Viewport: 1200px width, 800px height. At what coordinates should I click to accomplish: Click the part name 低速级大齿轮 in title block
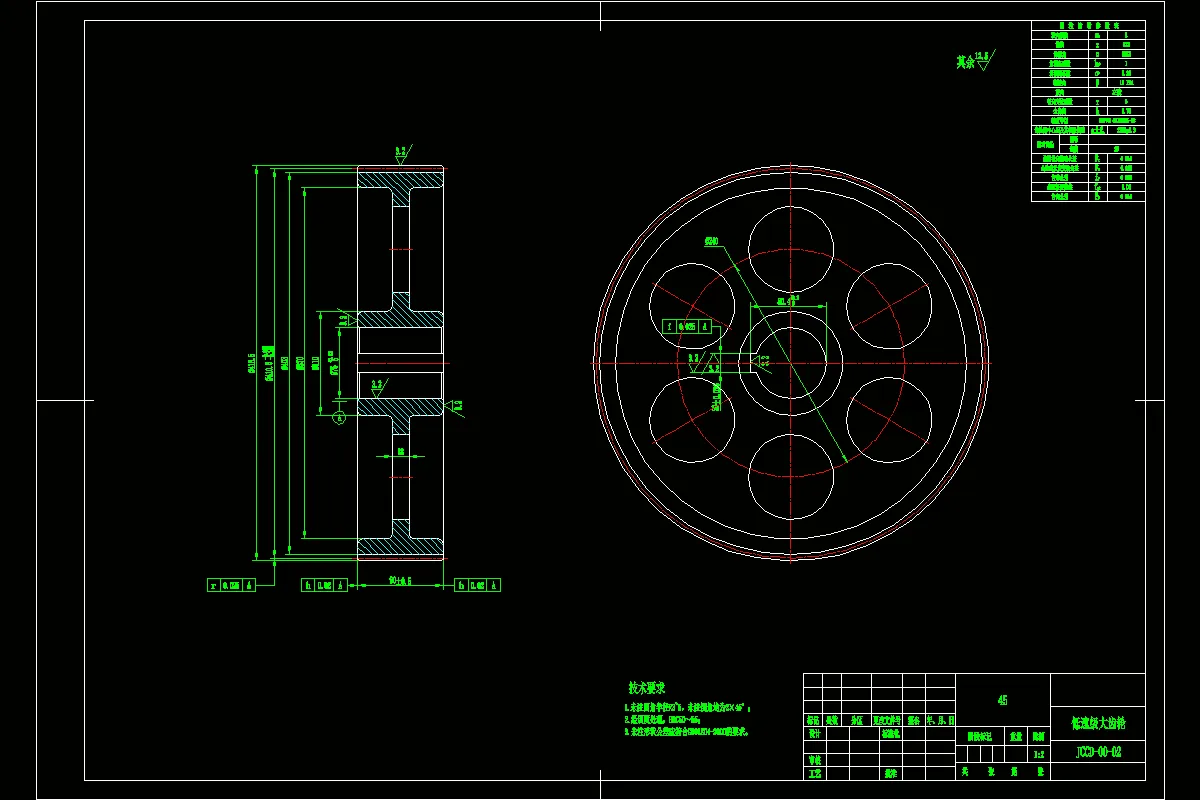pyautogui.click(x=1098, y=721)
